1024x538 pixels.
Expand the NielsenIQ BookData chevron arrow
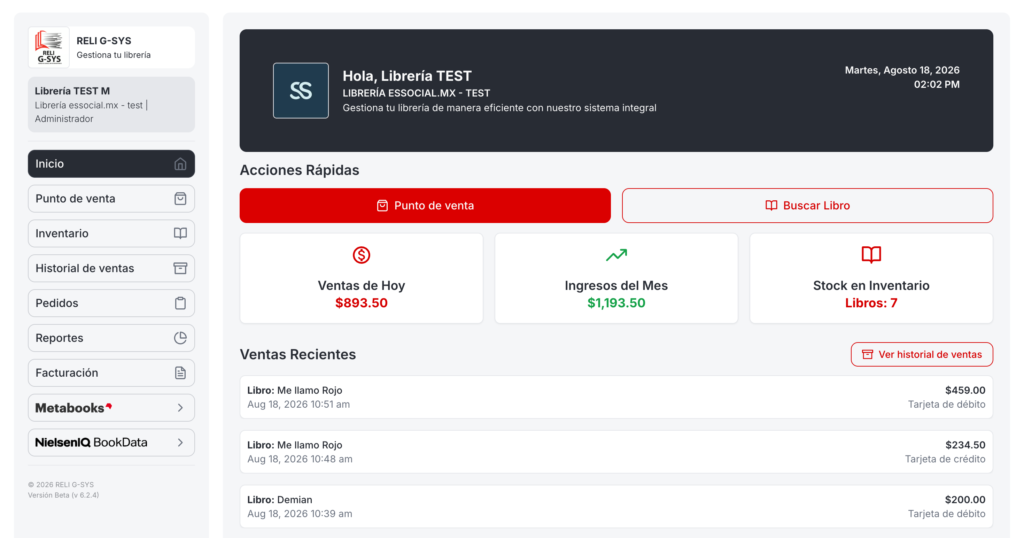point(180,443)
